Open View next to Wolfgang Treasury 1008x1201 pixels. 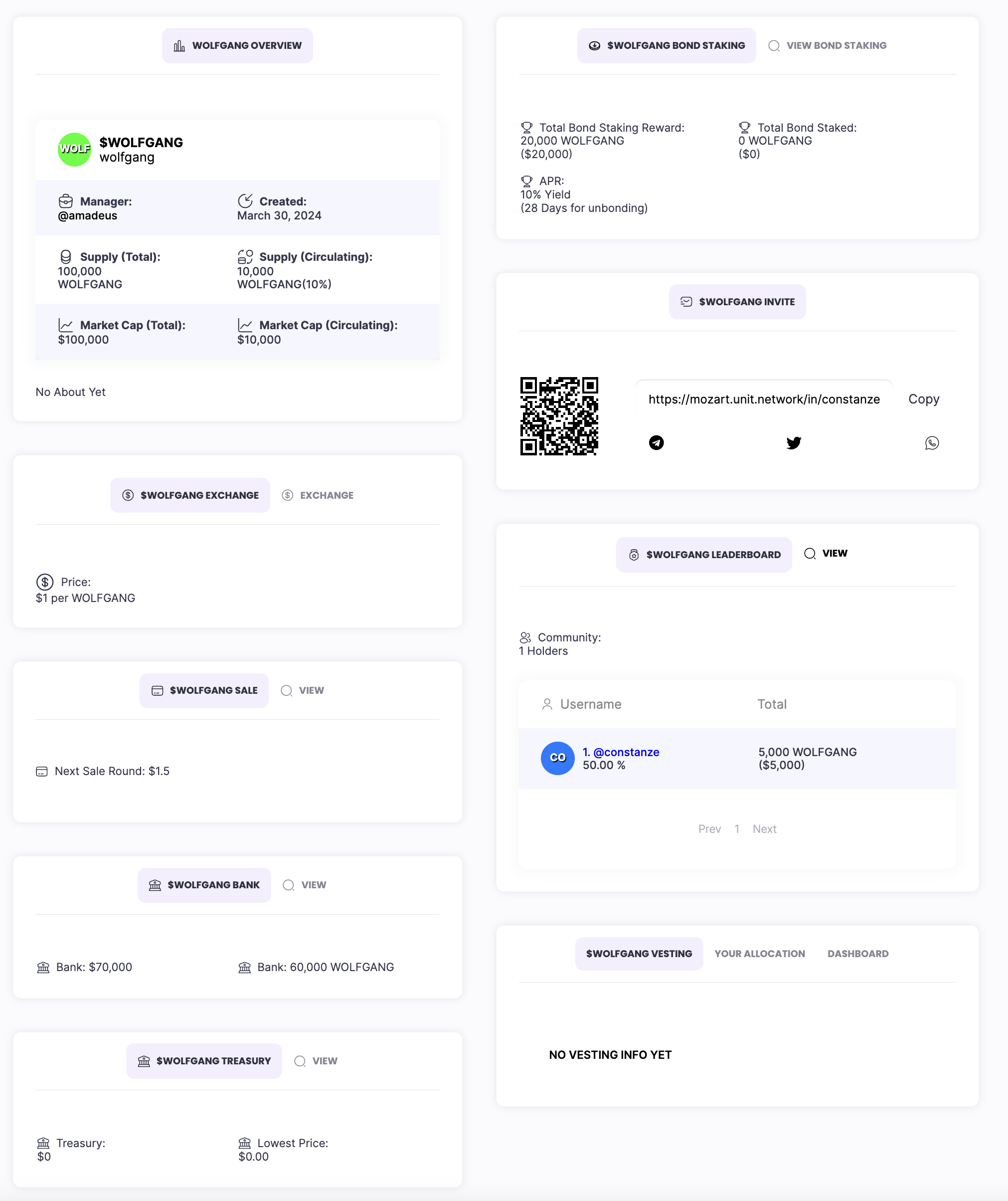[316, 1061]
